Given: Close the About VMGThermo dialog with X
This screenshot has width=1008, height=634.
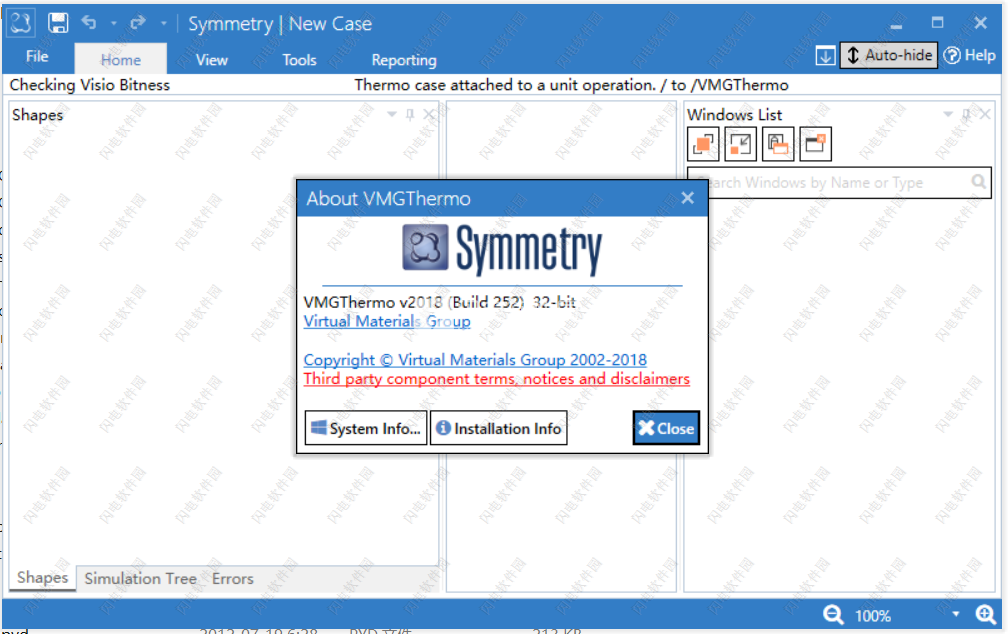Looking at the screenshot, I should point(687,198).
